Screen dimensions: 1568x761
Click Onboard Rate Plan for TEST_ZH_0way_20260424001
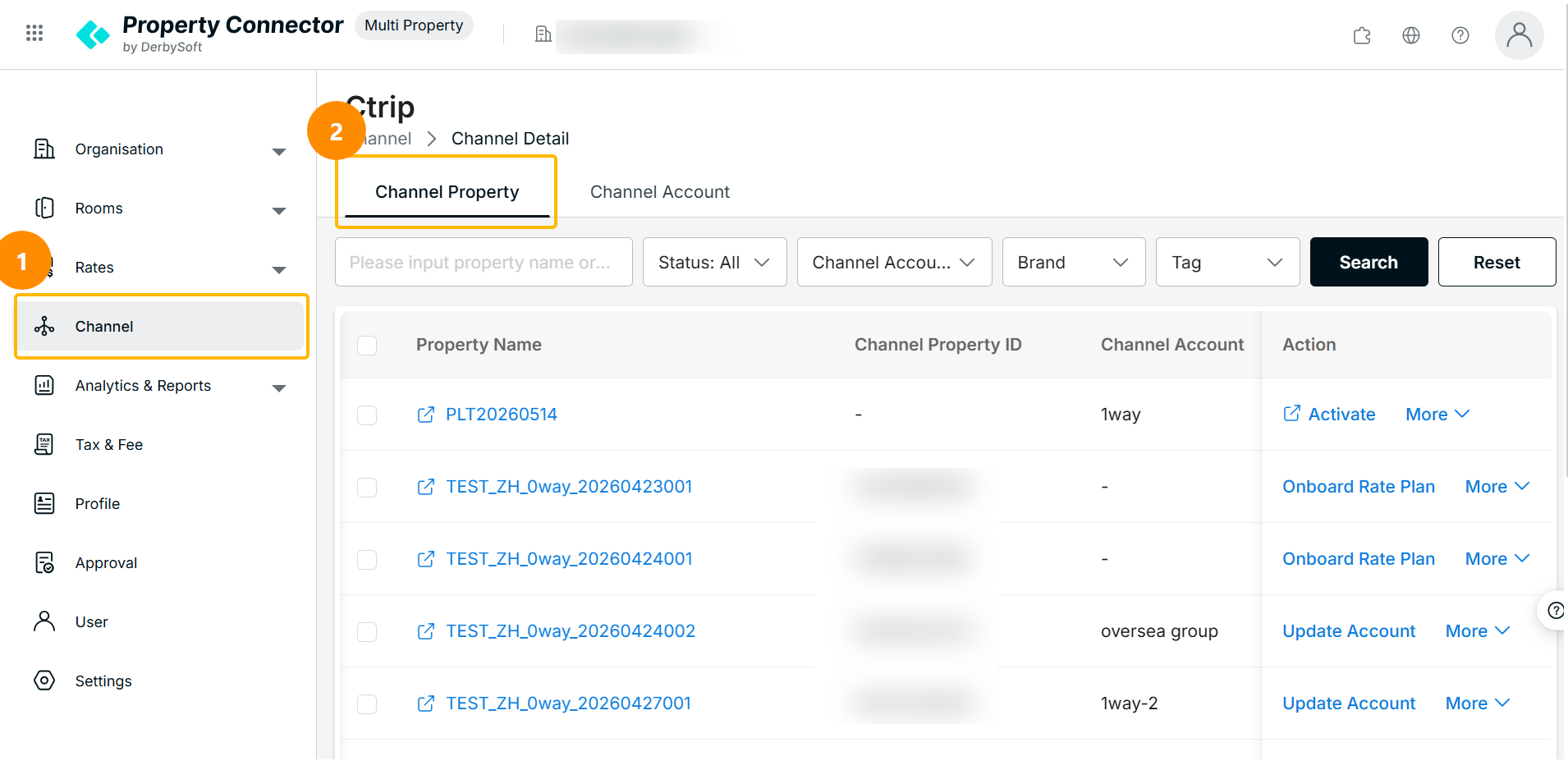pos(1359,559)
